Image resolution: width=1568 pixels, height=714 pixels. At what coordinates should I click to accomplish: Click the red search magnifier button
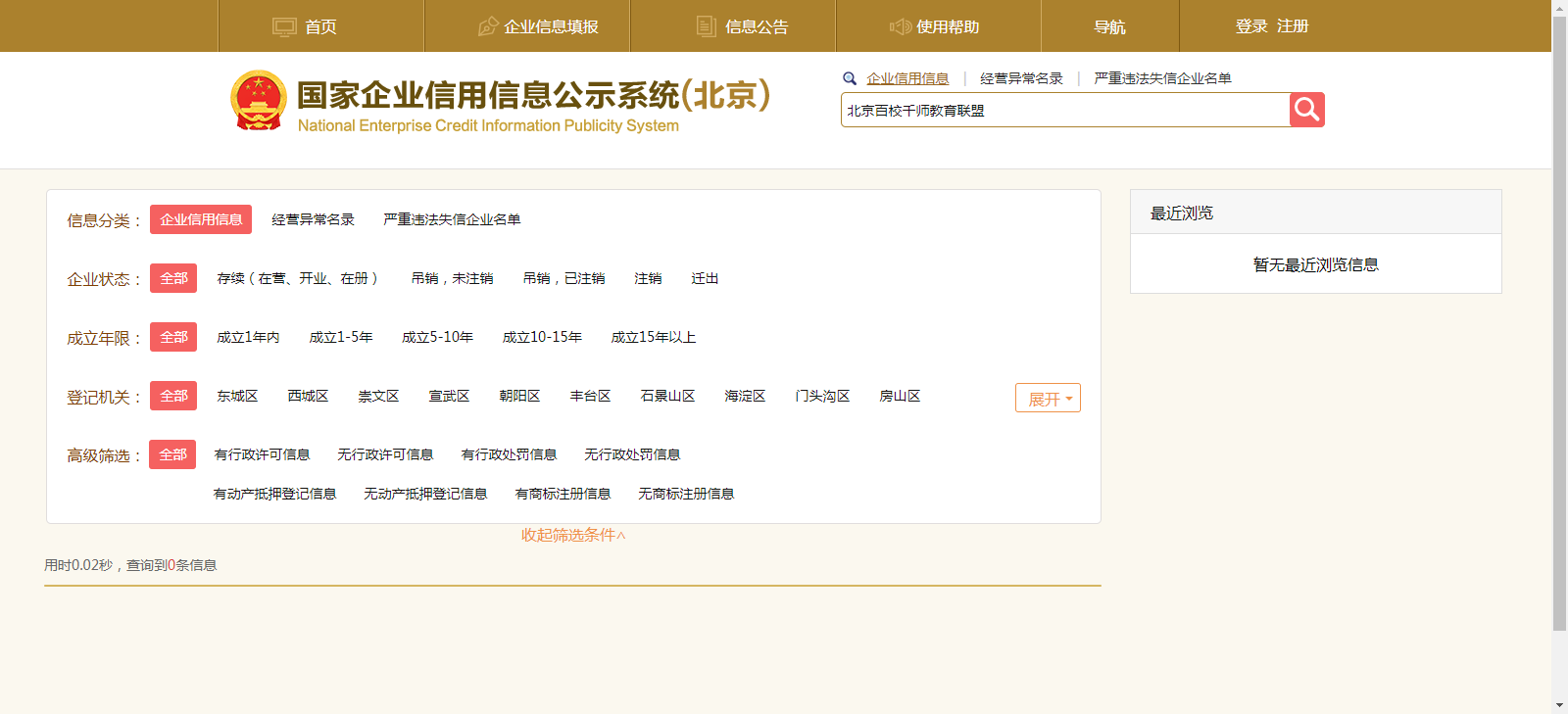pos(1306,110)
